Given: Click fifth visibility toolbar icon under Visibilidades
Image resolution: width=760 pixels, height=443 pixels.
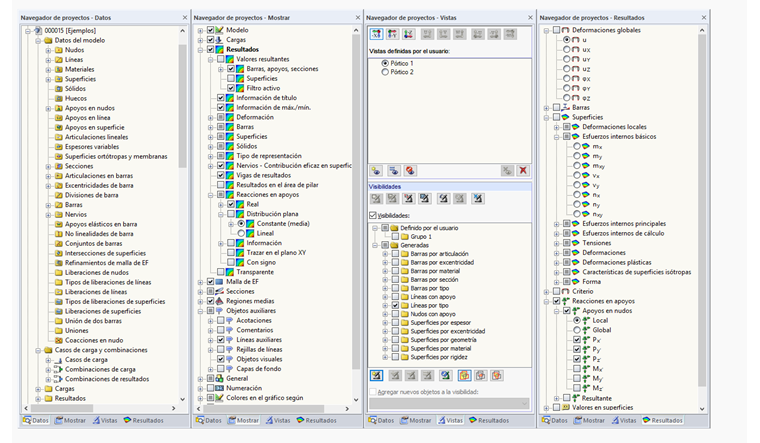Looking at the screenshot, I should pos(443,198).
